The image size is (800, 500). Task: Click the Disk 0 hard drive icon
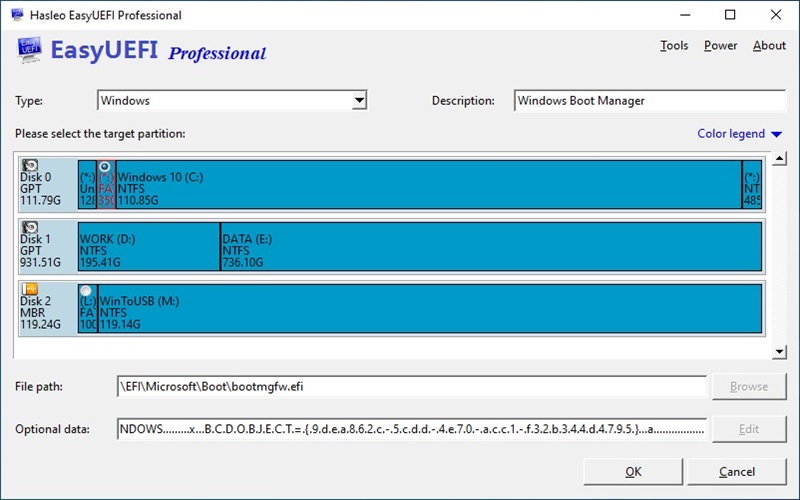tap(30, 165)
